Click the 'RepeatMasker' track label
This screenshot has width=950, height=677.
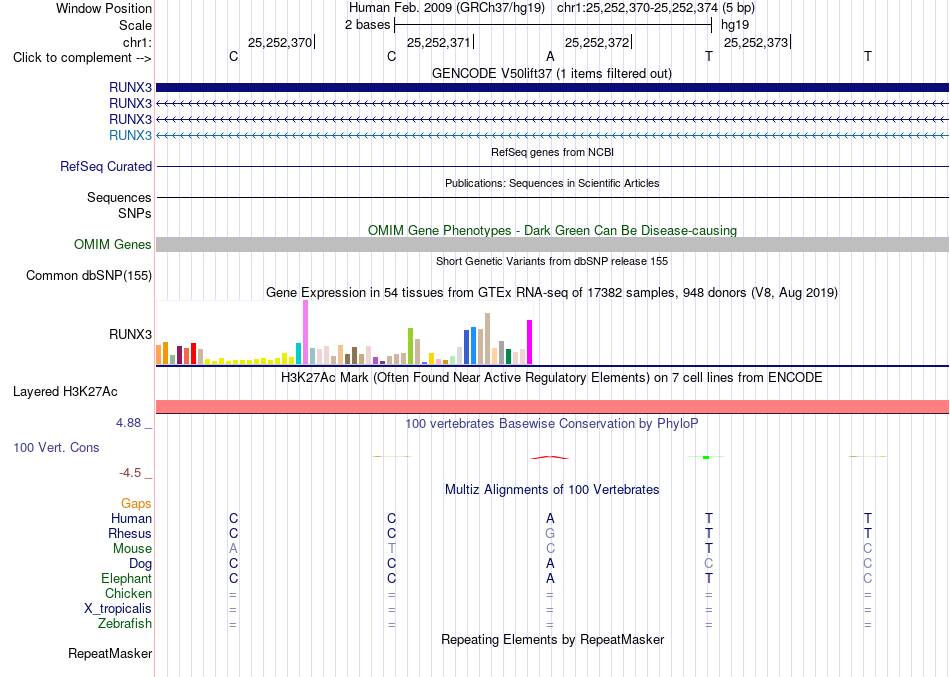click(110, 653)
